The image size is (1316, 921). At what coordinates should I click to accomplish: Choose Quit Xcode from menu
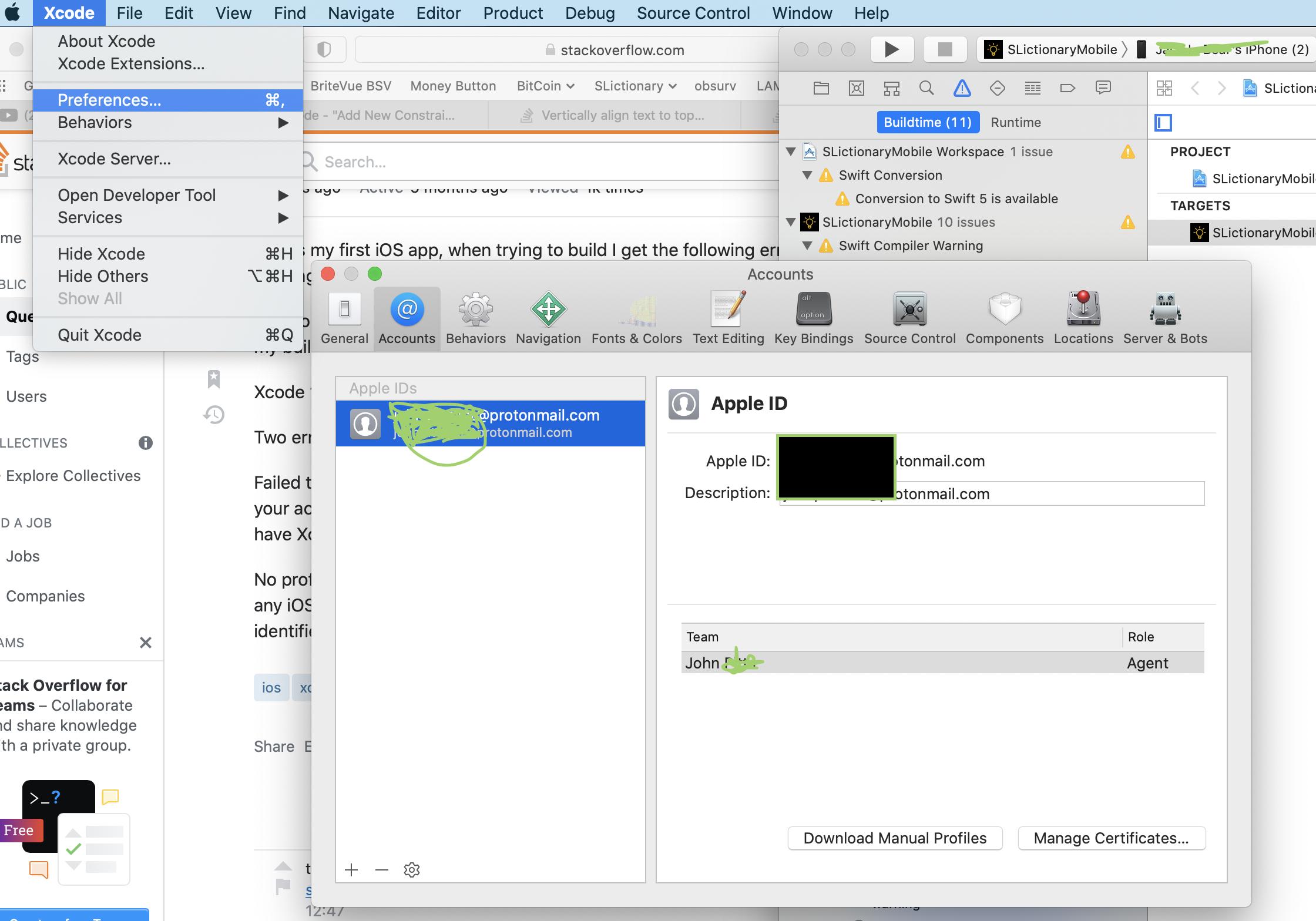tap(168, 335)
